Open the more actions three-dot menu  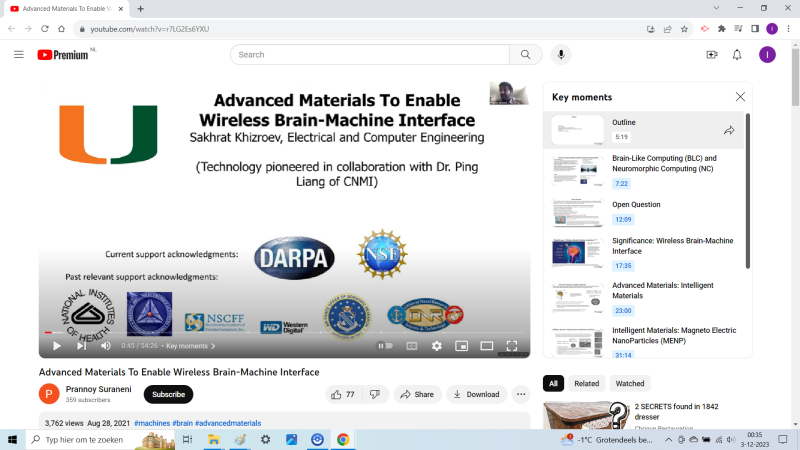tap(521, 394)
